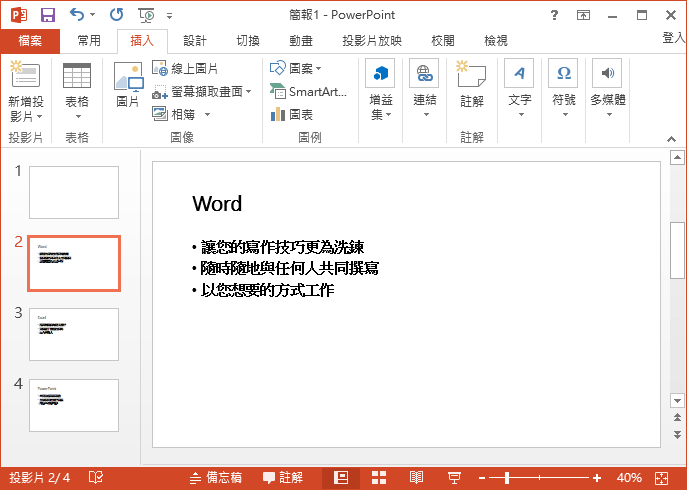
Task: Fit slide to current window icon
Action: (x=662, y=478)
